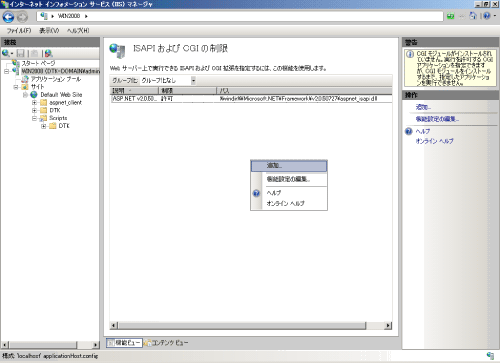Select the アプリケーション プール node
Screen dimensions: 500x363
pyautogui.click(x=56, y=79)
